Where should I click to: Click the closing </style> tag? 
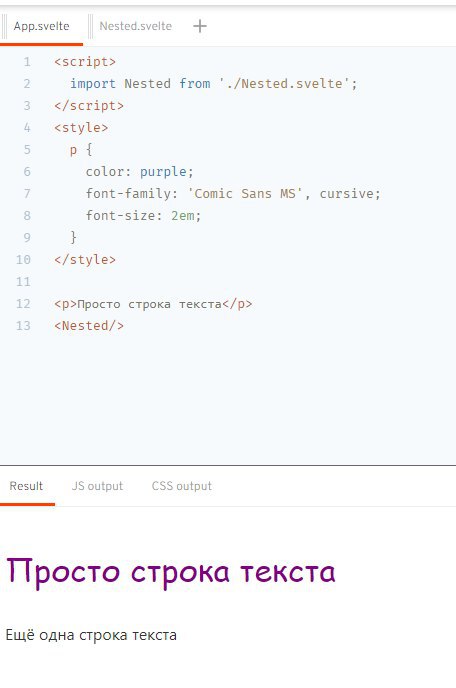85,259
